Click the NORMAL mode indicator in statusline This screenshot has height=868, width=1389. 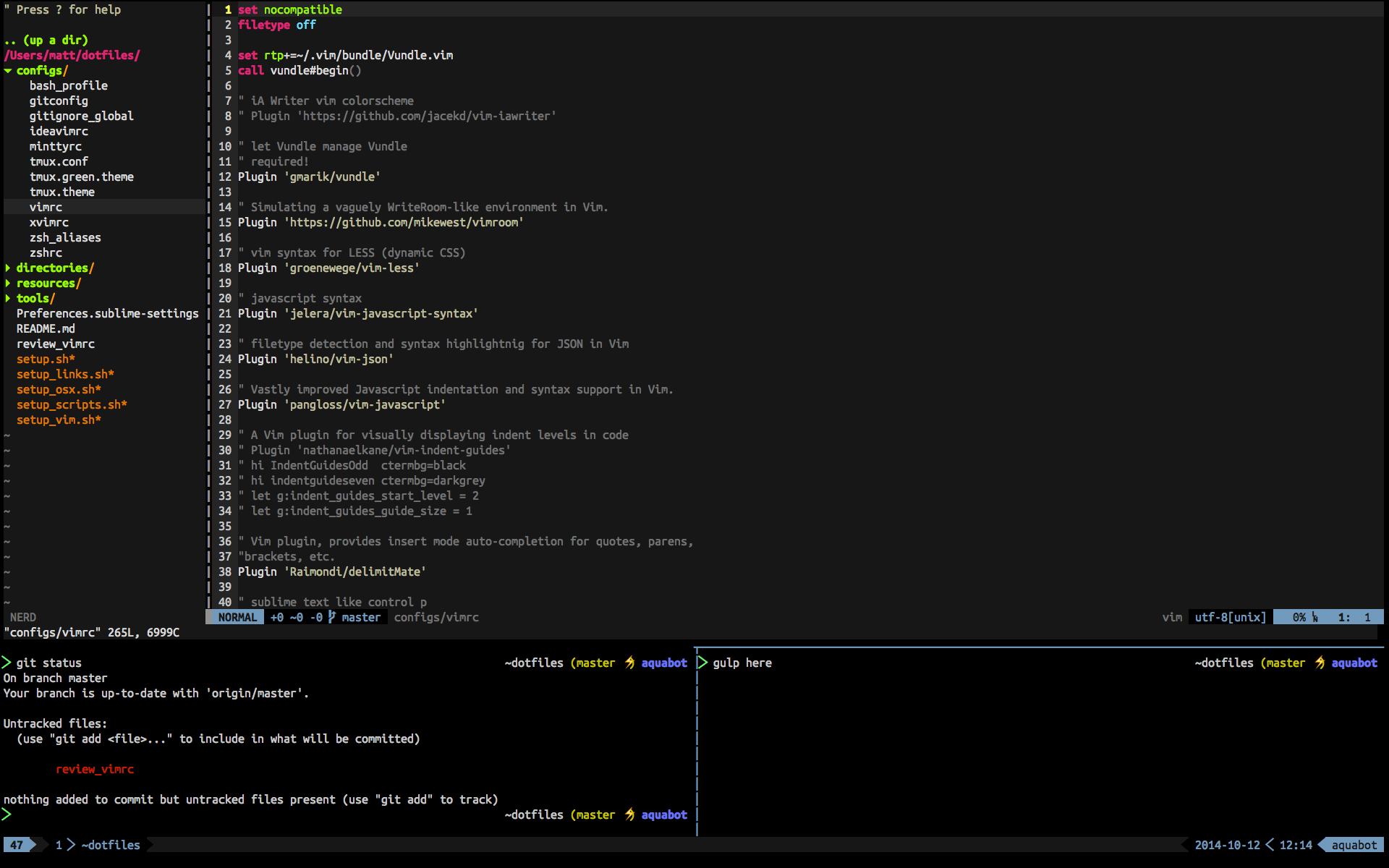point(237,617)
